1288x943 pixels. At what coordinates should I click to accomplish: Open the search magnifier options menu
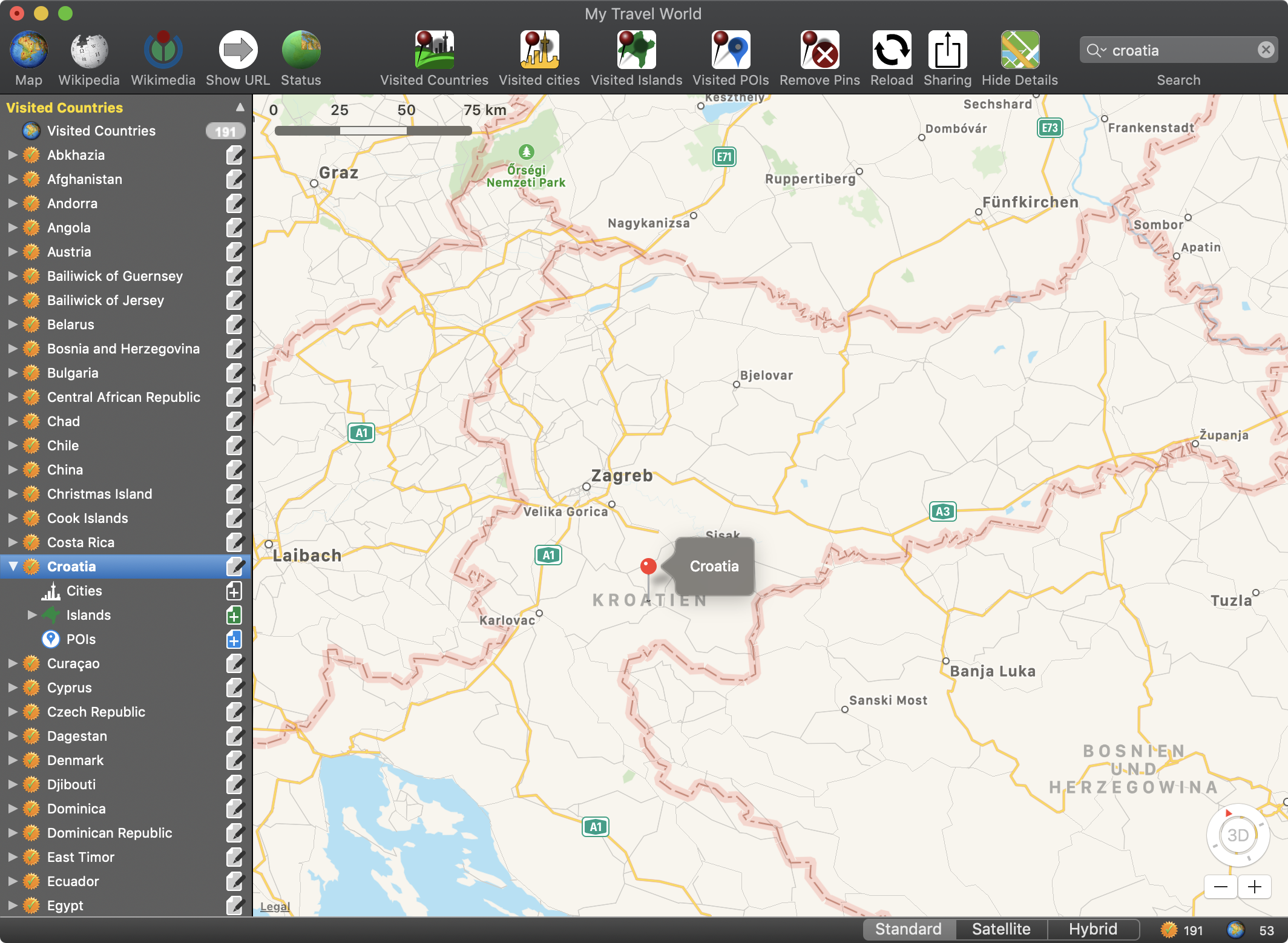pos(1096,50)
